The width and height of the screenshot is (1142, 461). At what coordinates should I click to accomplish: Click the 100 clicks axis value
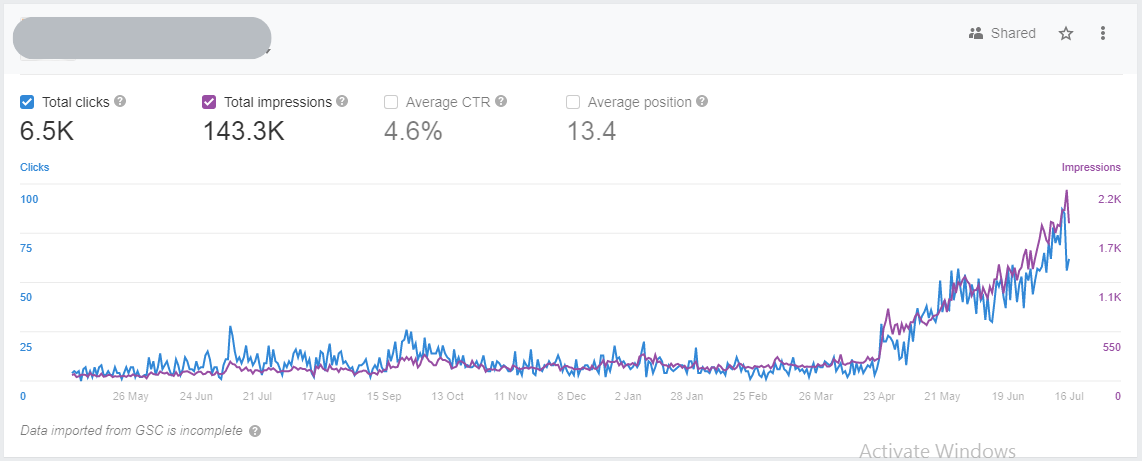(29, 200)
